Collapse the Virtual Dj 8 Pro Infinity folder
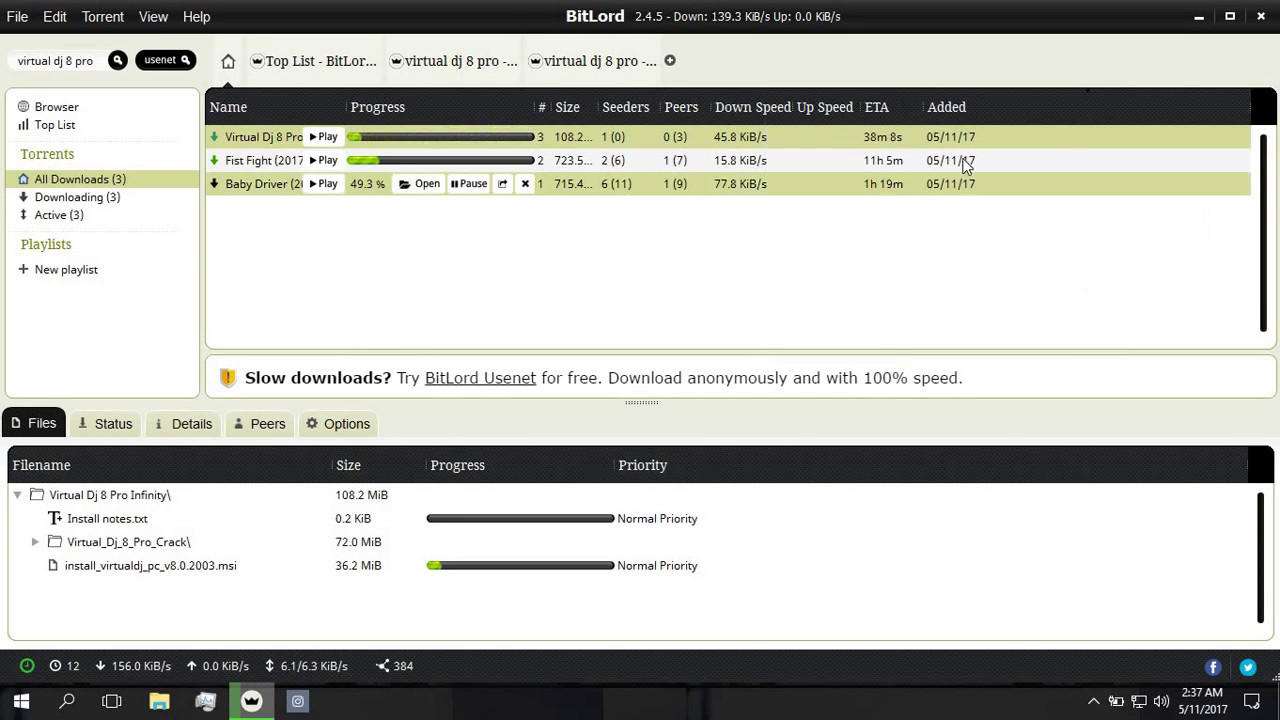Screen dimensions: 1280x720 point(17,495)
